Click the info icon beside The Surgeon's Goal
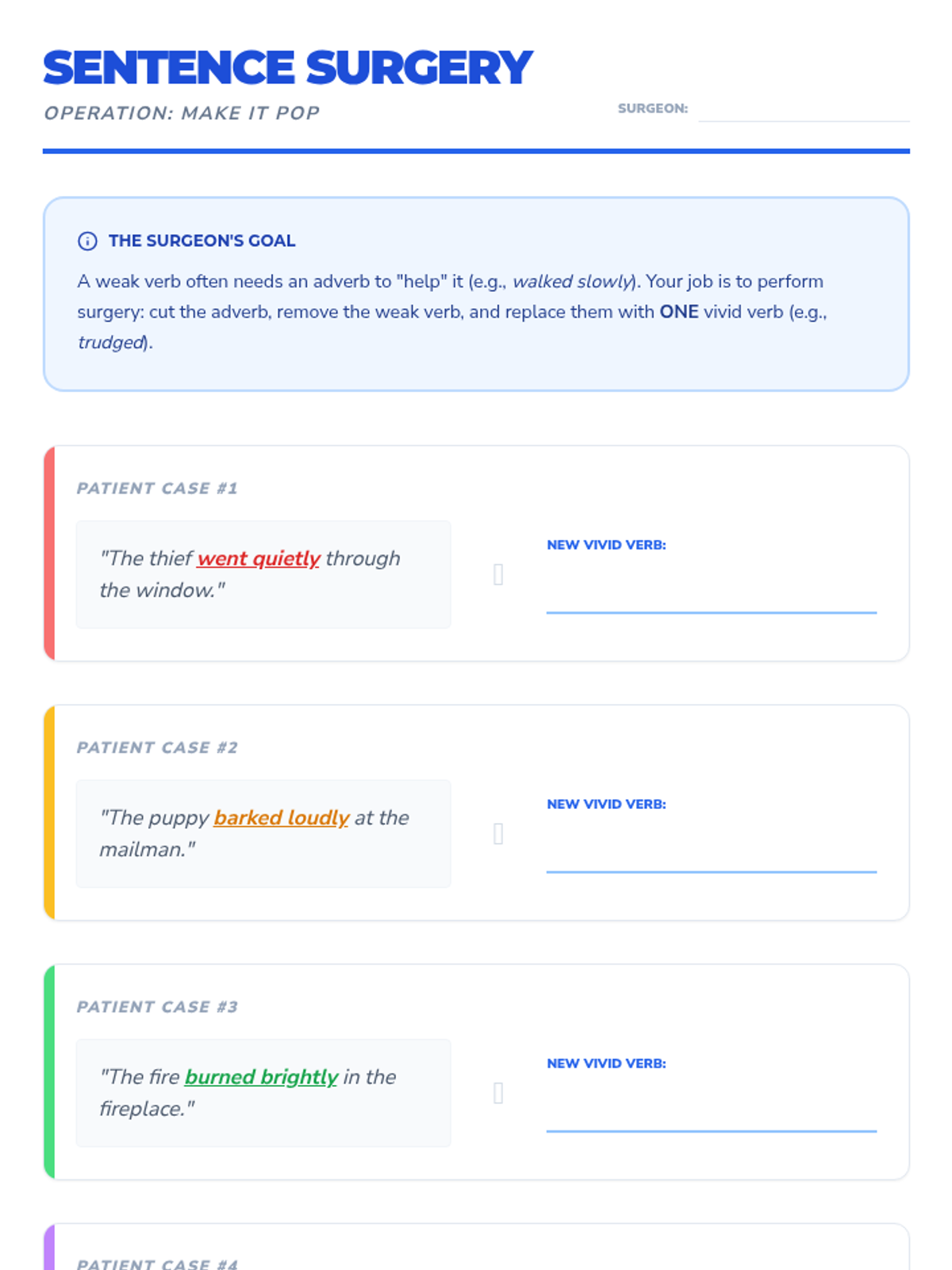This screenshot has height=1270, width=952. 87,241
